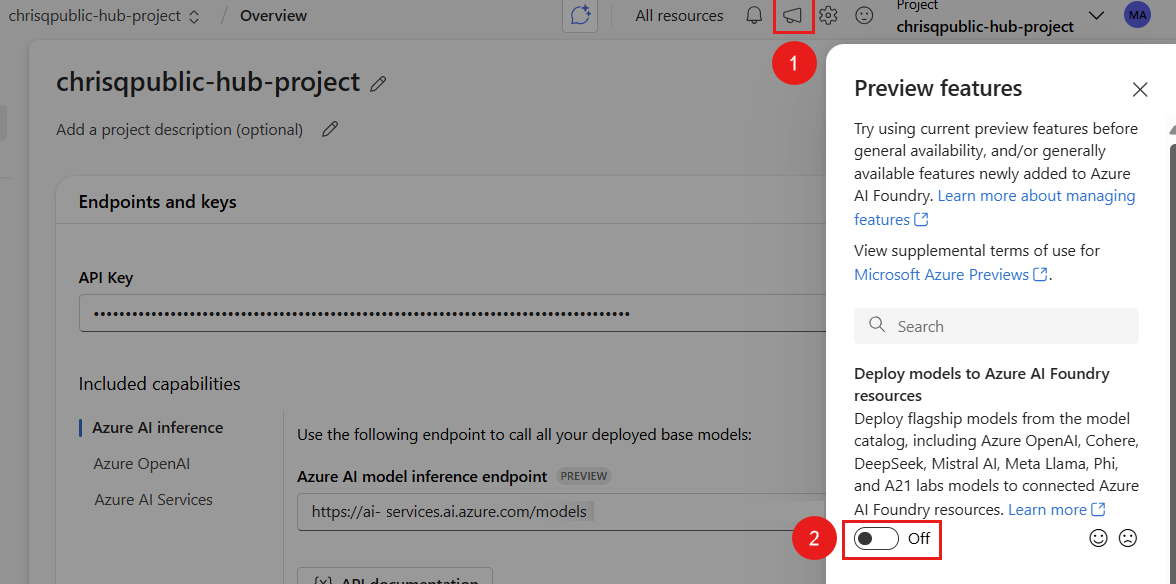Viewport: 1176px width, 584px height.
Task: Open the AI chat assistant icon
Action: (x=580, y=16)
